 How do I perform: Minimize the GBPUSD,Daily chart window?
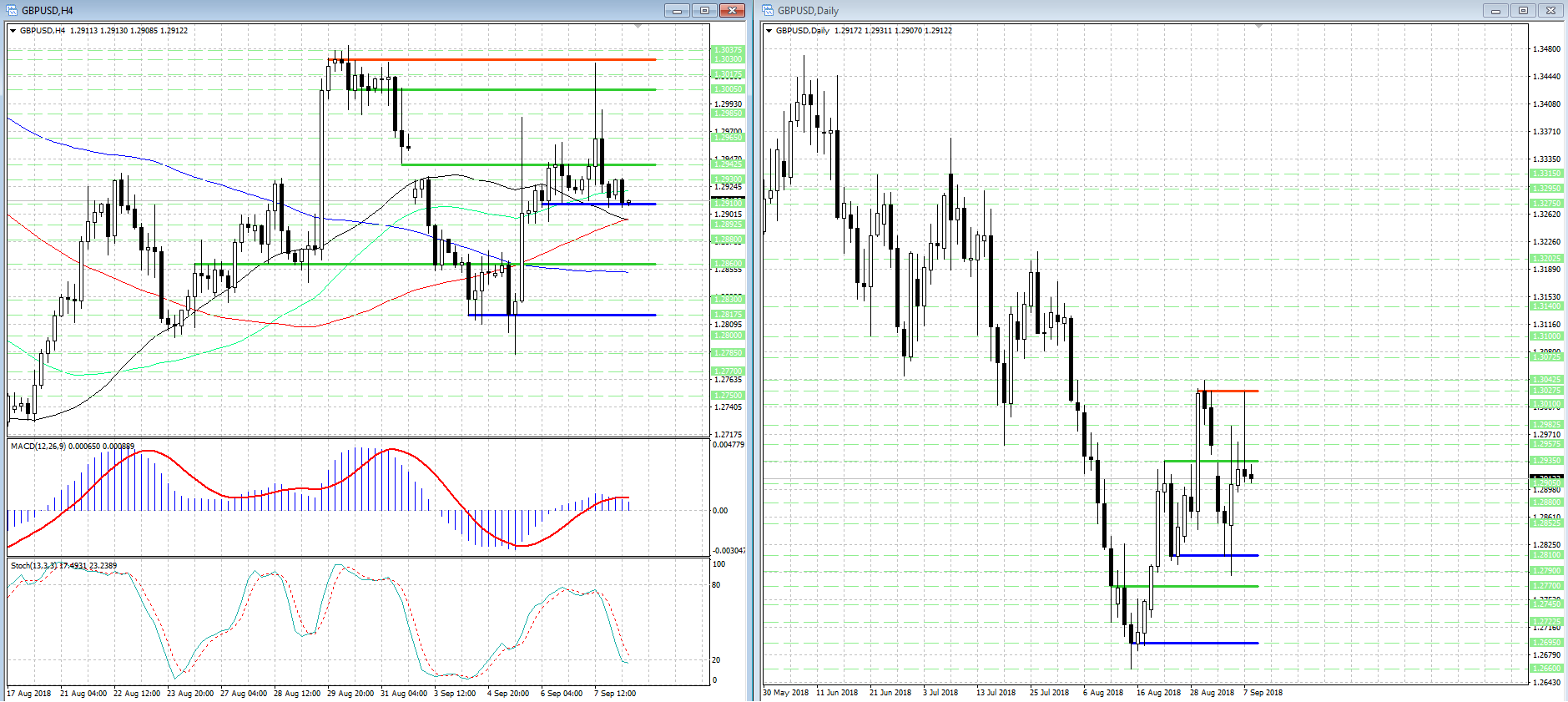(x=1495, y=10)
